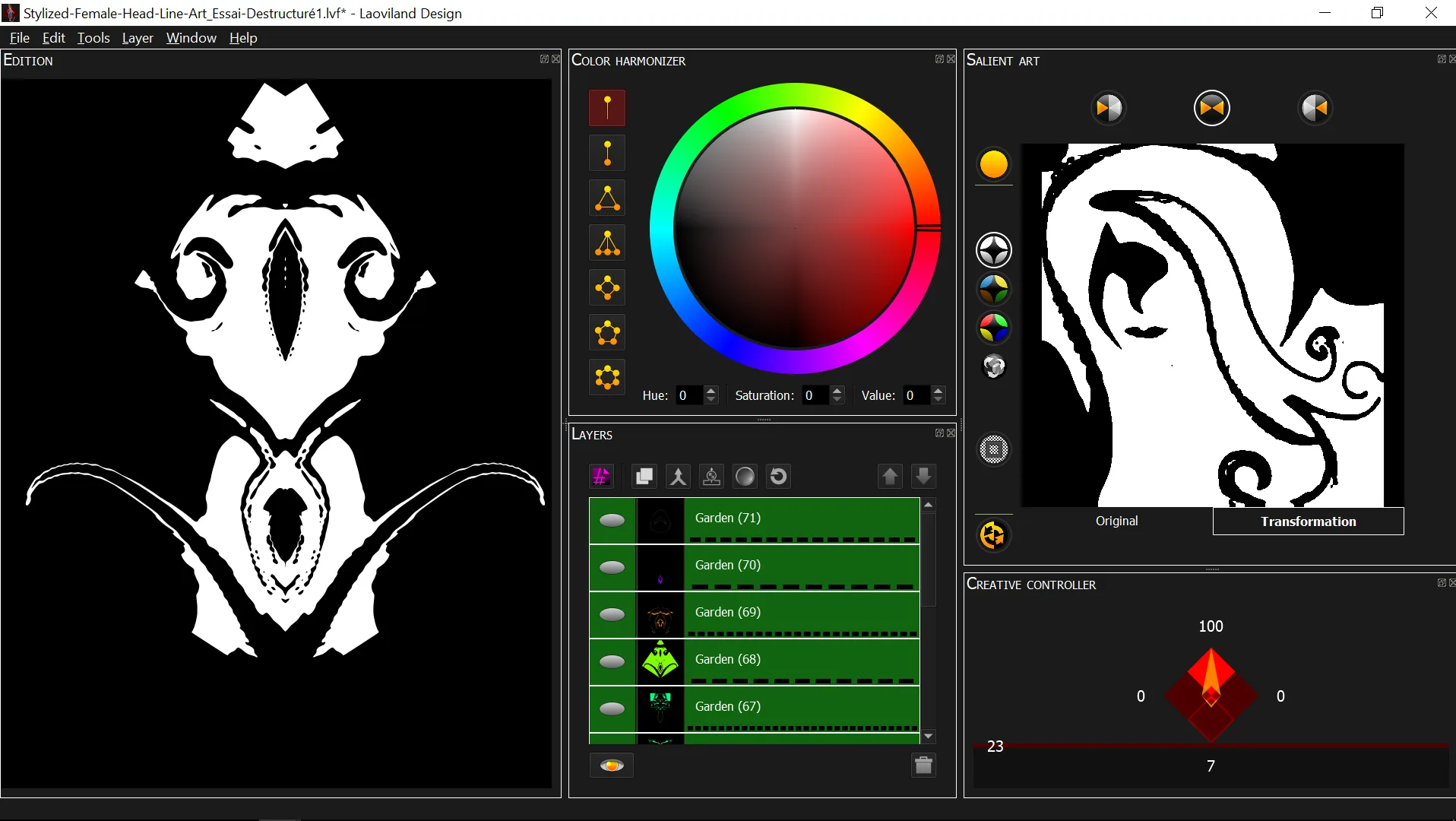Viewport: 1456px width, 821px height.
Task: Click the magenta hash grid layer icon
Action: [x=601, y=477]
